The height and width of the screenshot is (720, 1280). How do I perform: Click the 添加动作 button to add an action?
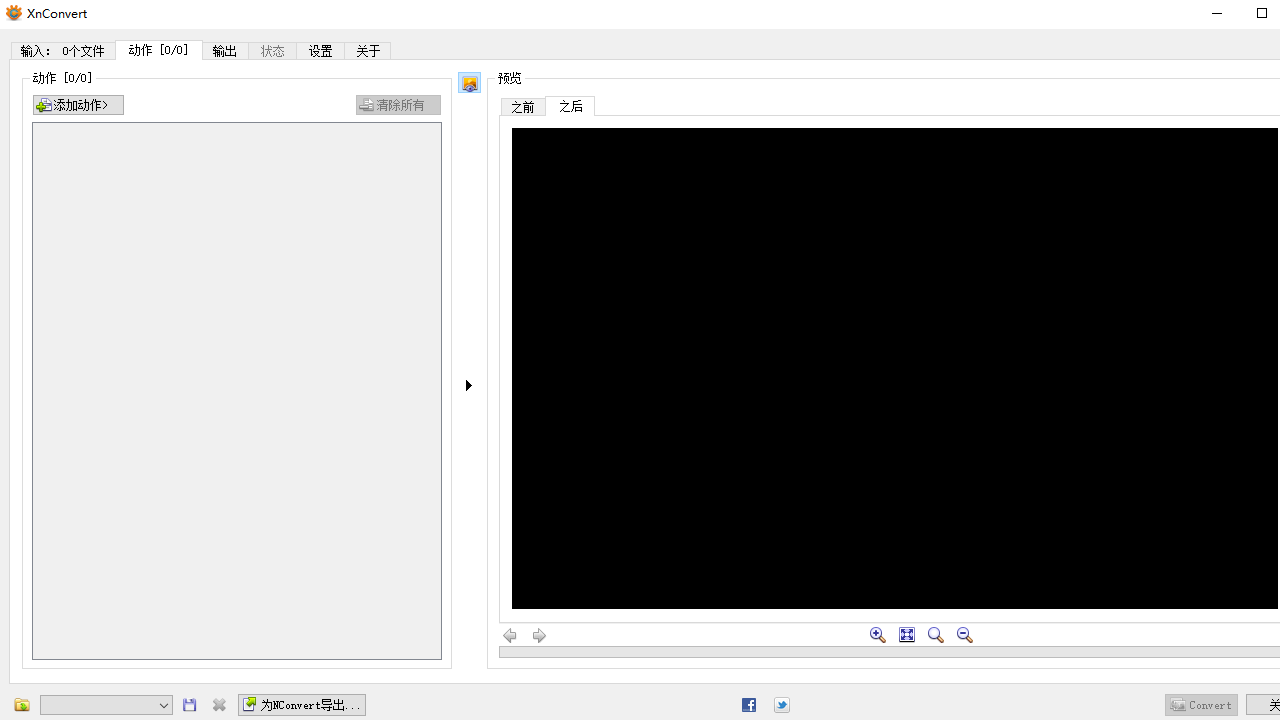77,104
